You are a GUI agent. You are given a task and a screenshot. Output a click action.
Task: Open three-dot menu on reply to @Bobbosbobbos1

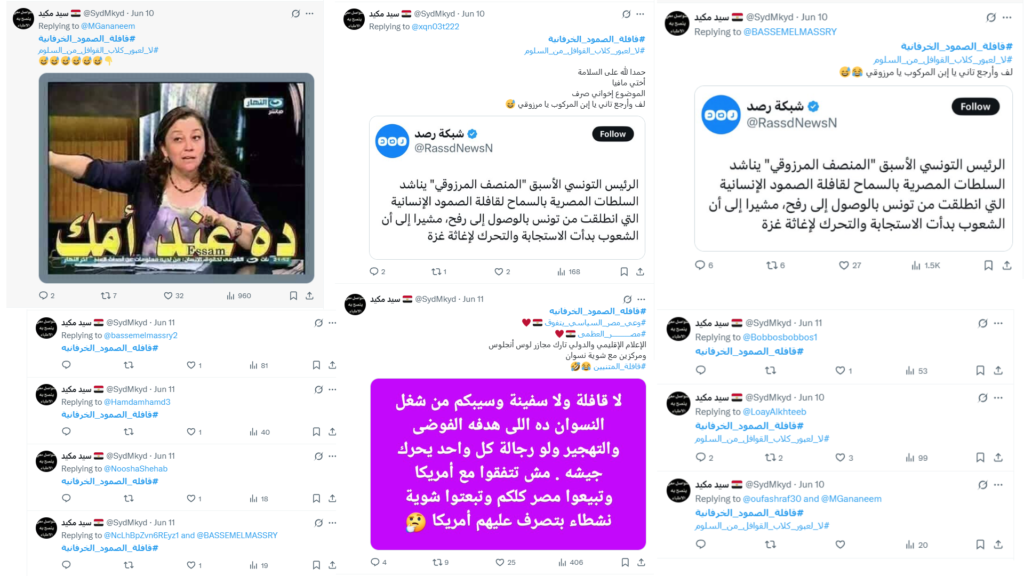pyautogui.click(x=999, y=323)
